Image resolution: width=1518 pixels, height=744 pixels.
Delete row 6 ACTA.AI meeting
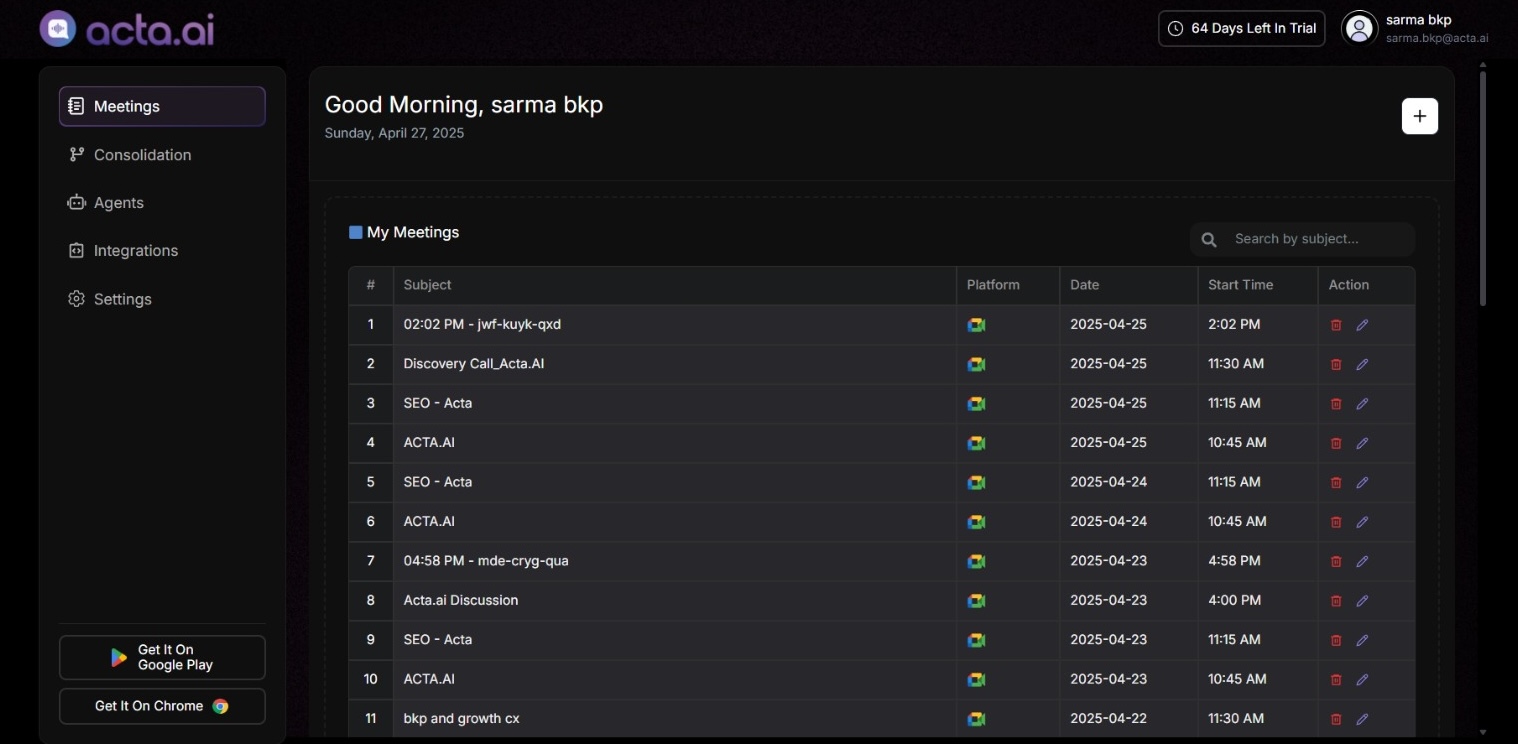tap(1336, 522)
